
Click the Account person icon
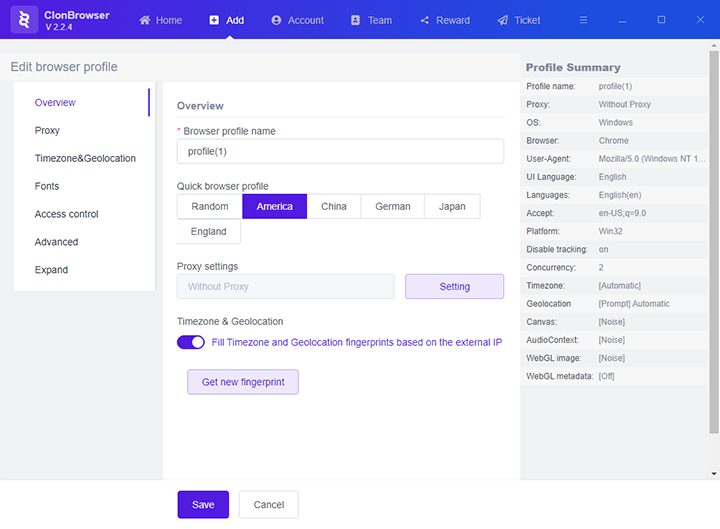click(x=276, y=20)
